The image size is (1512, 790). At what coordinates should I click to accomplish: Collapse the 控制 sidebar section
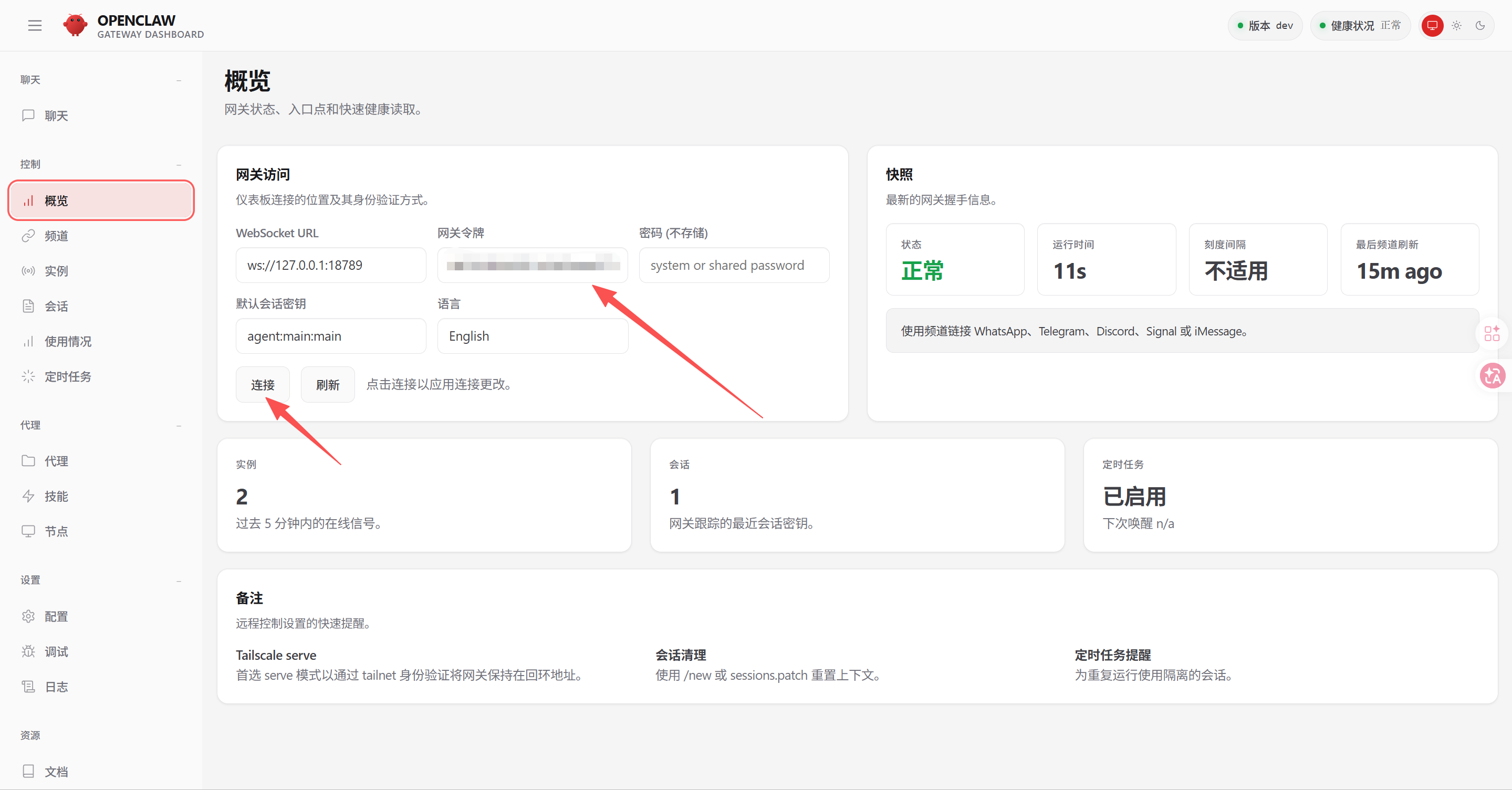coord(179,165)
